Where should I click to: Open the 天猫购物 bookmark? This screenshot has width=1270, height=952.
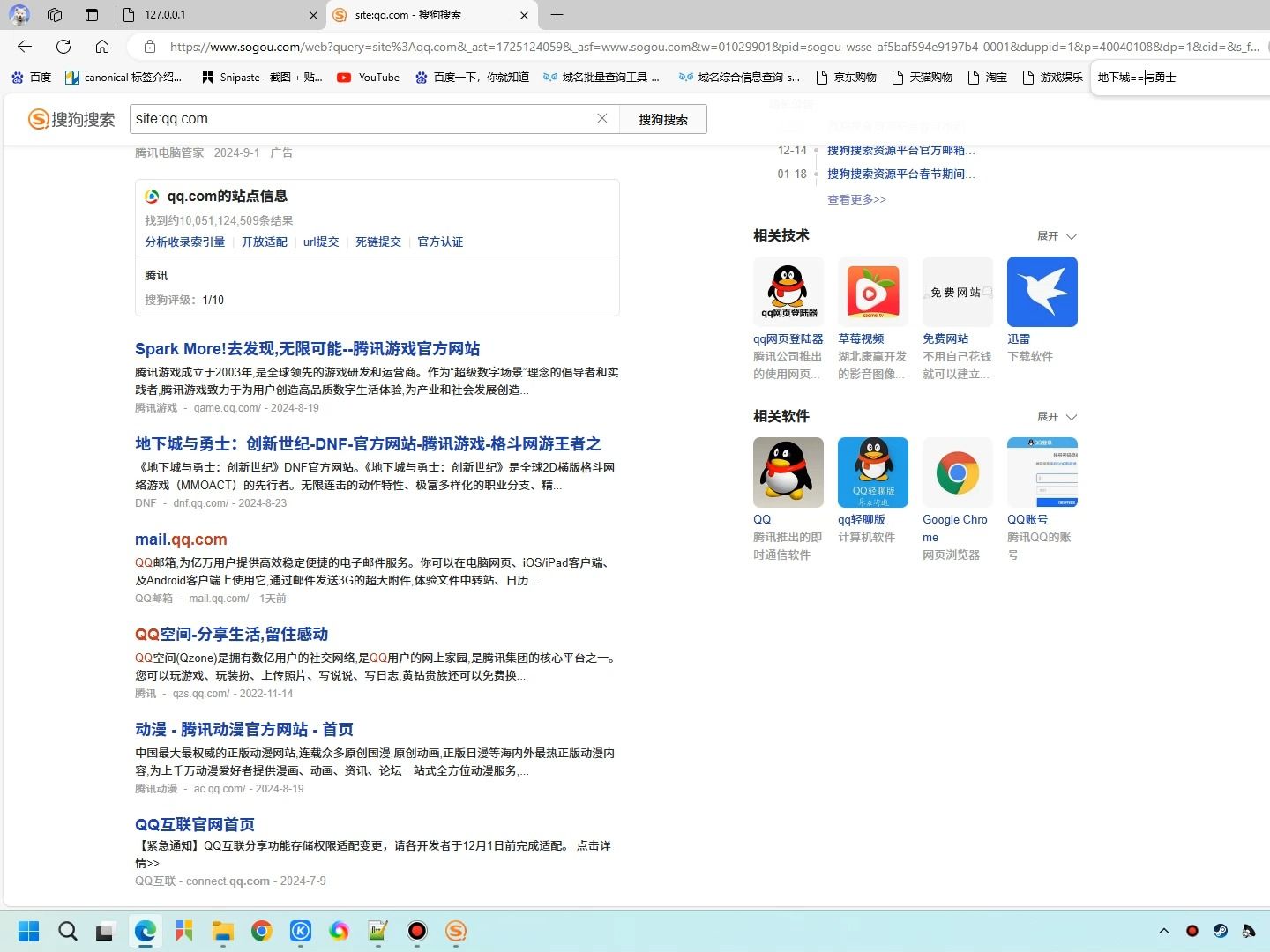(923, 78)
